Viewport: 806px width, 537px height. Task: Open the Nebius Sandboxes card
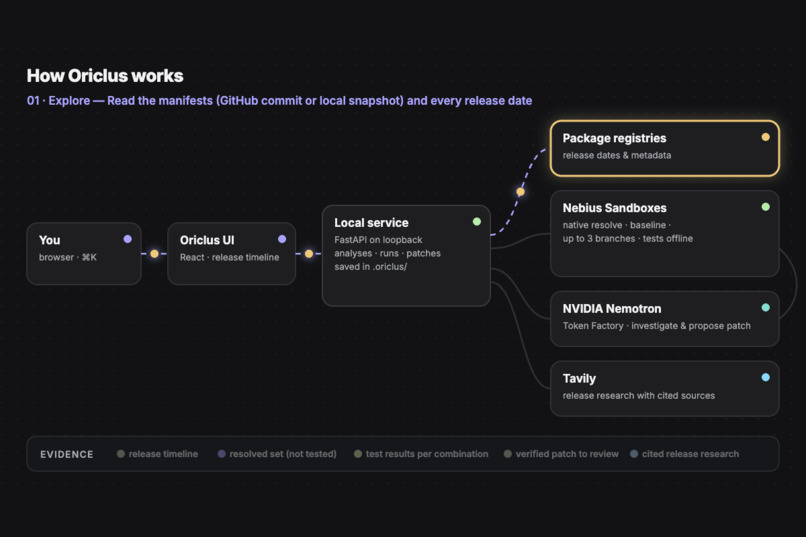(665, 234)
